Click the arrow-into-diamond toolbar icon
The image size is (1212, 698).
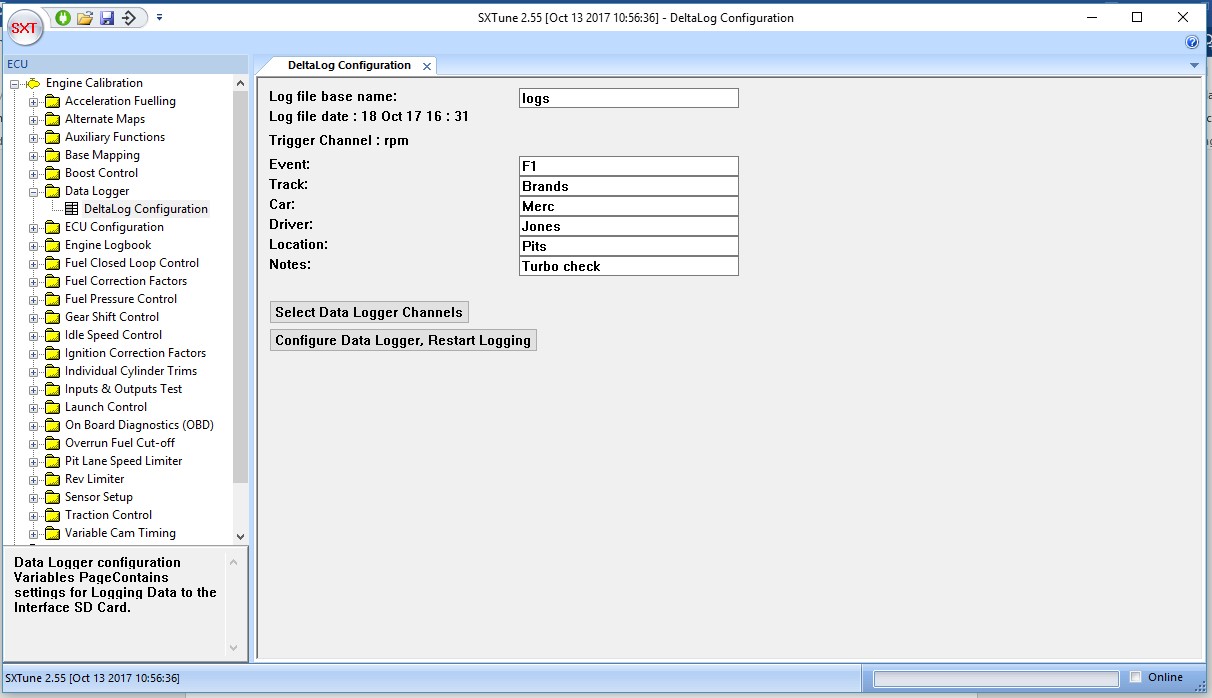click(x=129, y=18)
